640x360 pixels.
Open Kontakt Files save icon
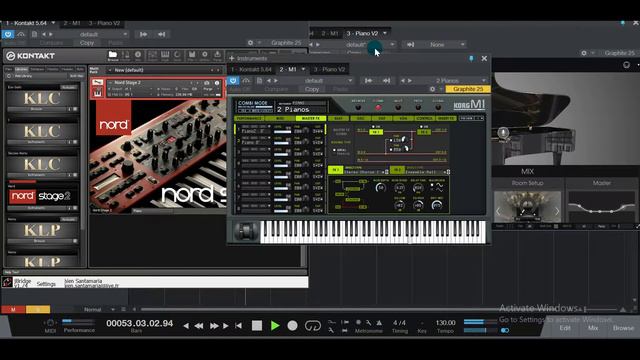pyautogui.click(x=192, y=55)
